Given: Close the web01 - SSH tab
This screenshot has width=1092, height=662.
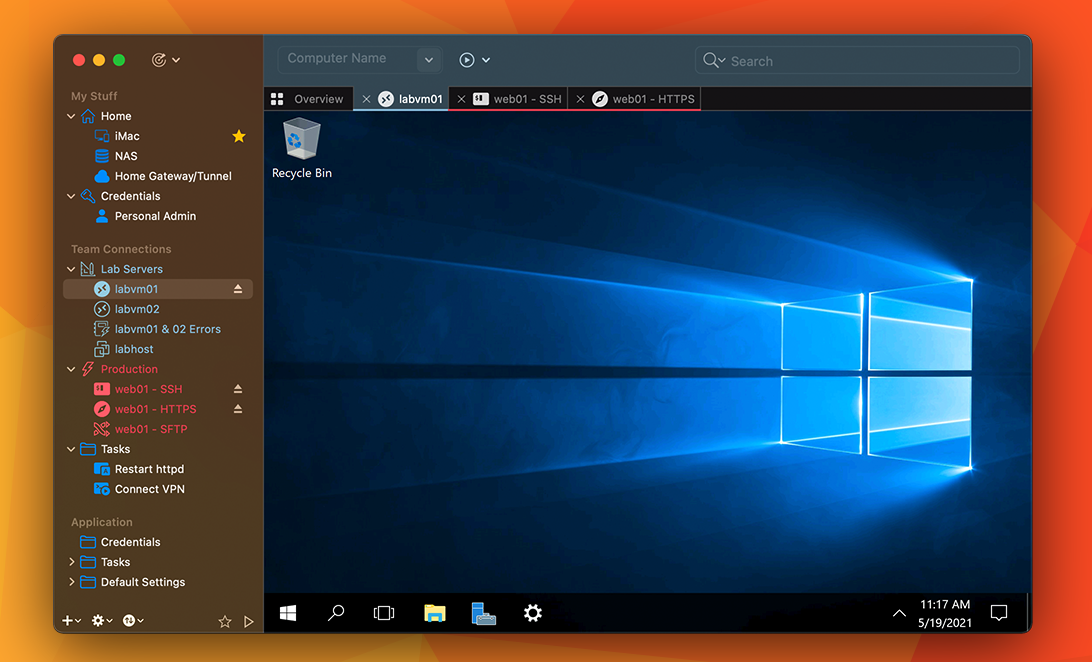Looking at the screenshot, I should click(x=461, y=99).
